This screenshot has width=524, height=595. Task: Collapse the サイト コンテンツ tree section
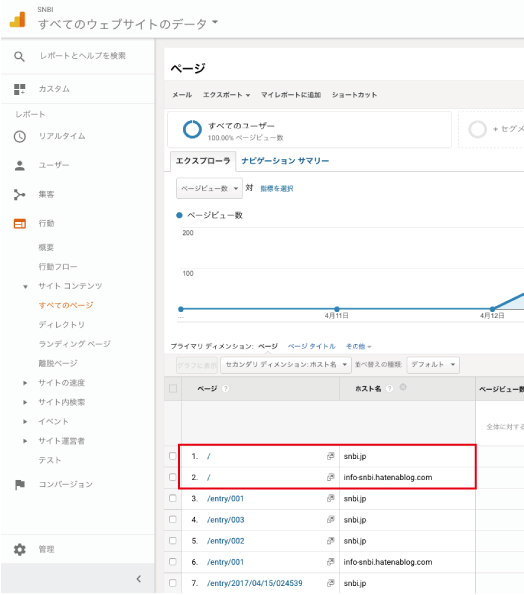click(25, 286)
